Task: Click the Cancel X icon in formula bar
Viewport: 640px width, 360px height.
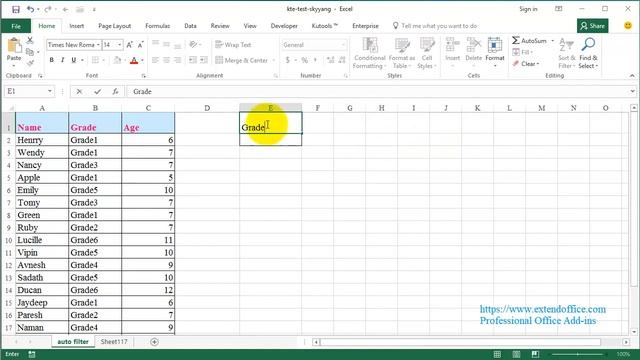Action: (x=79, y=91)
